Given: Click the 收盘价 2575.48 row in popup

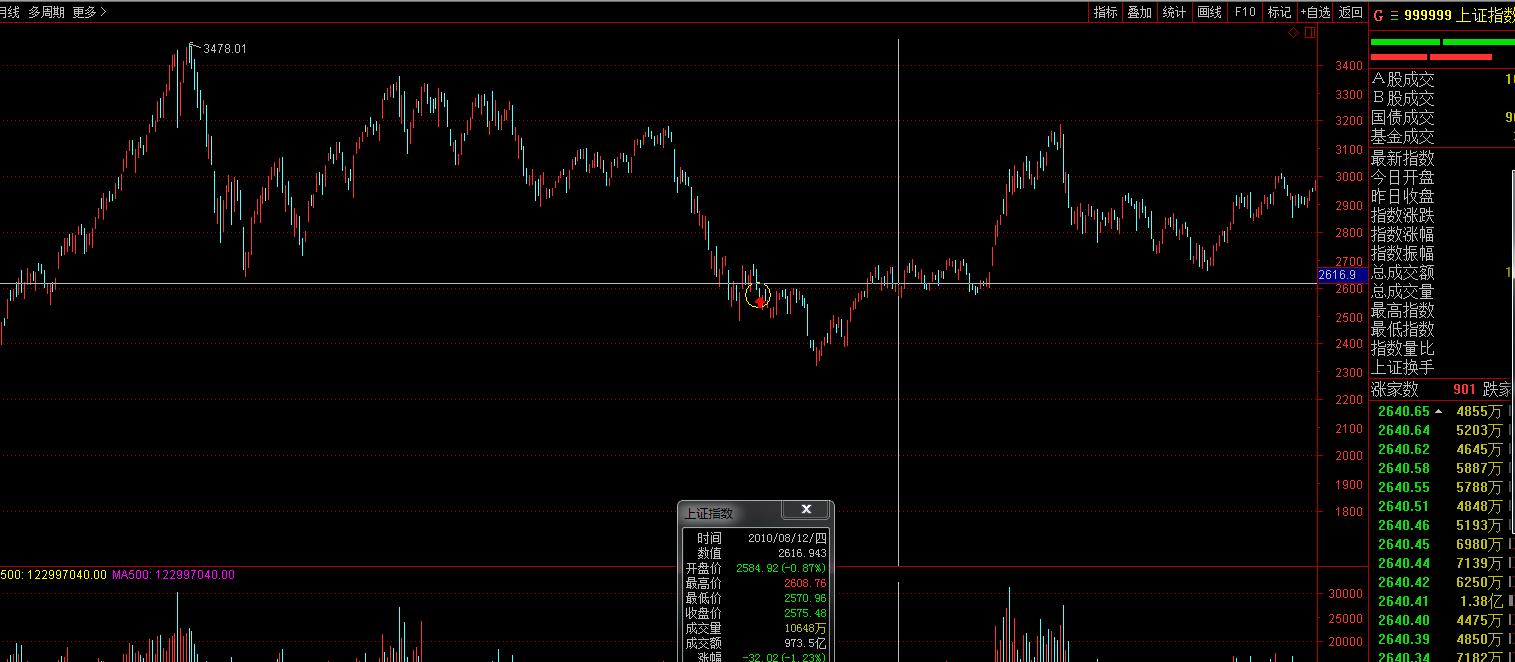Looking at the screenshot, I should pos(756,613).
